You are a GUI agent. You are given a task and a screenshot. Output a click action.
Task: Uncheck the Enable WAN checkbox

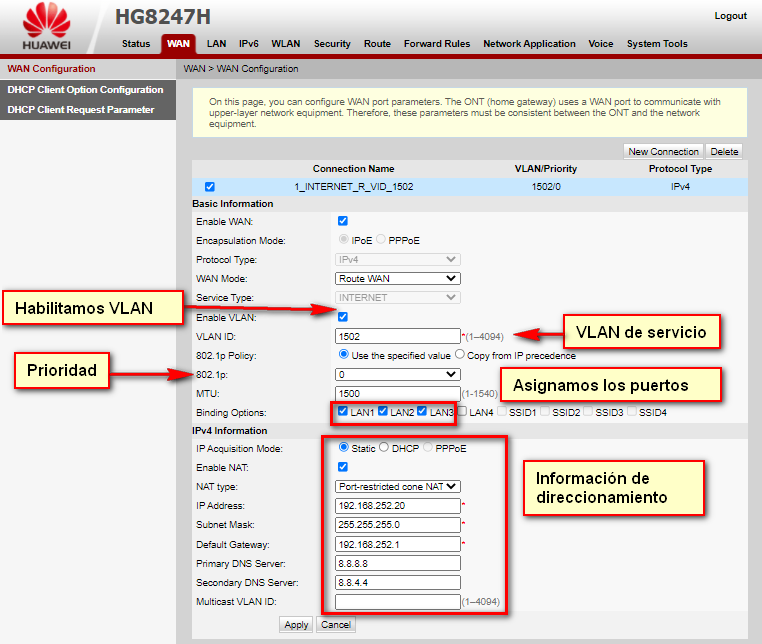(343, 221)
